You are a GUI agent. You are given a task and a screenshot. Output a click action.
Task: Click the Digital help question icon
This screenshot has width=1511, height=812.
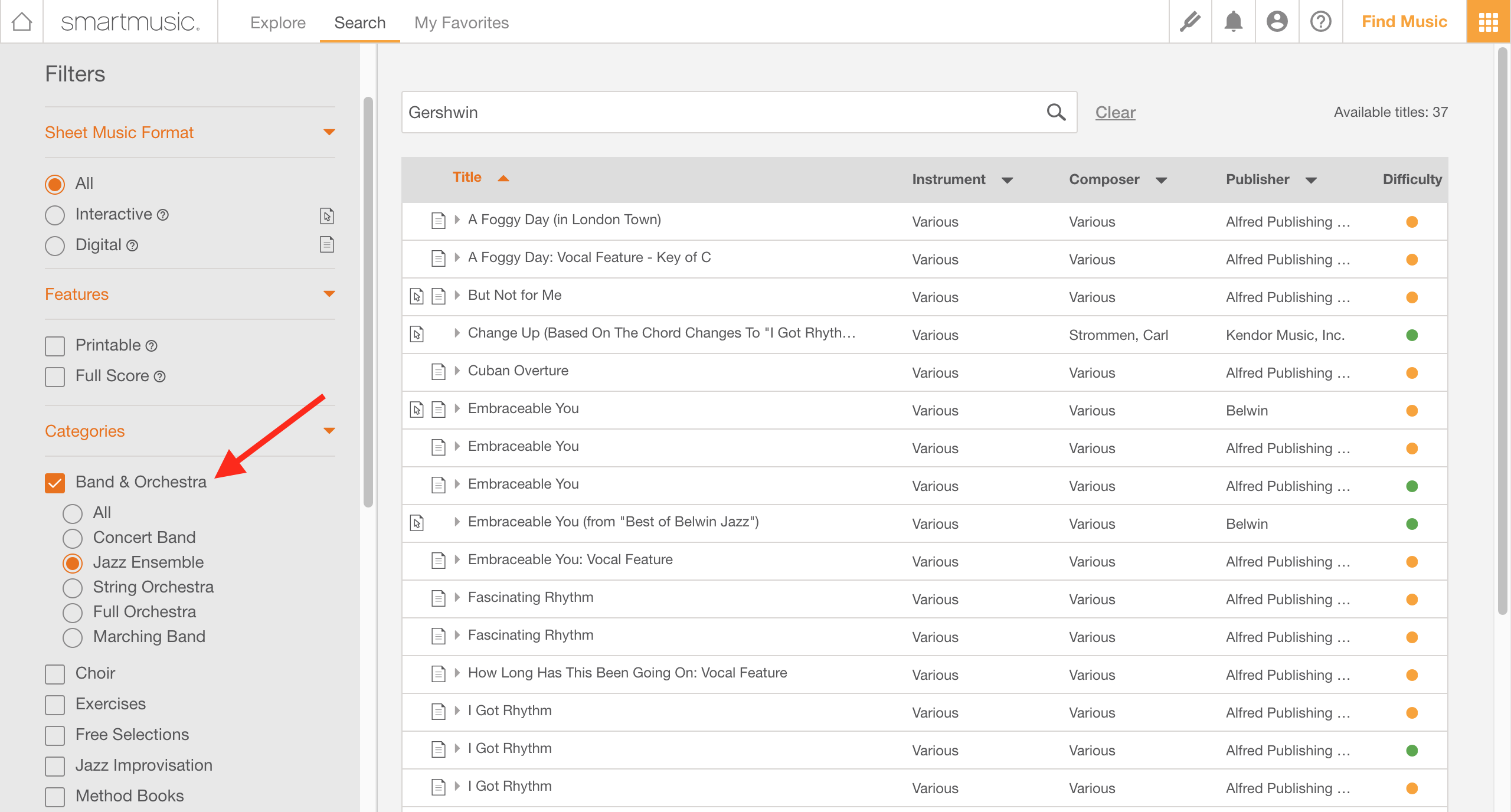(x=132, y=245)
